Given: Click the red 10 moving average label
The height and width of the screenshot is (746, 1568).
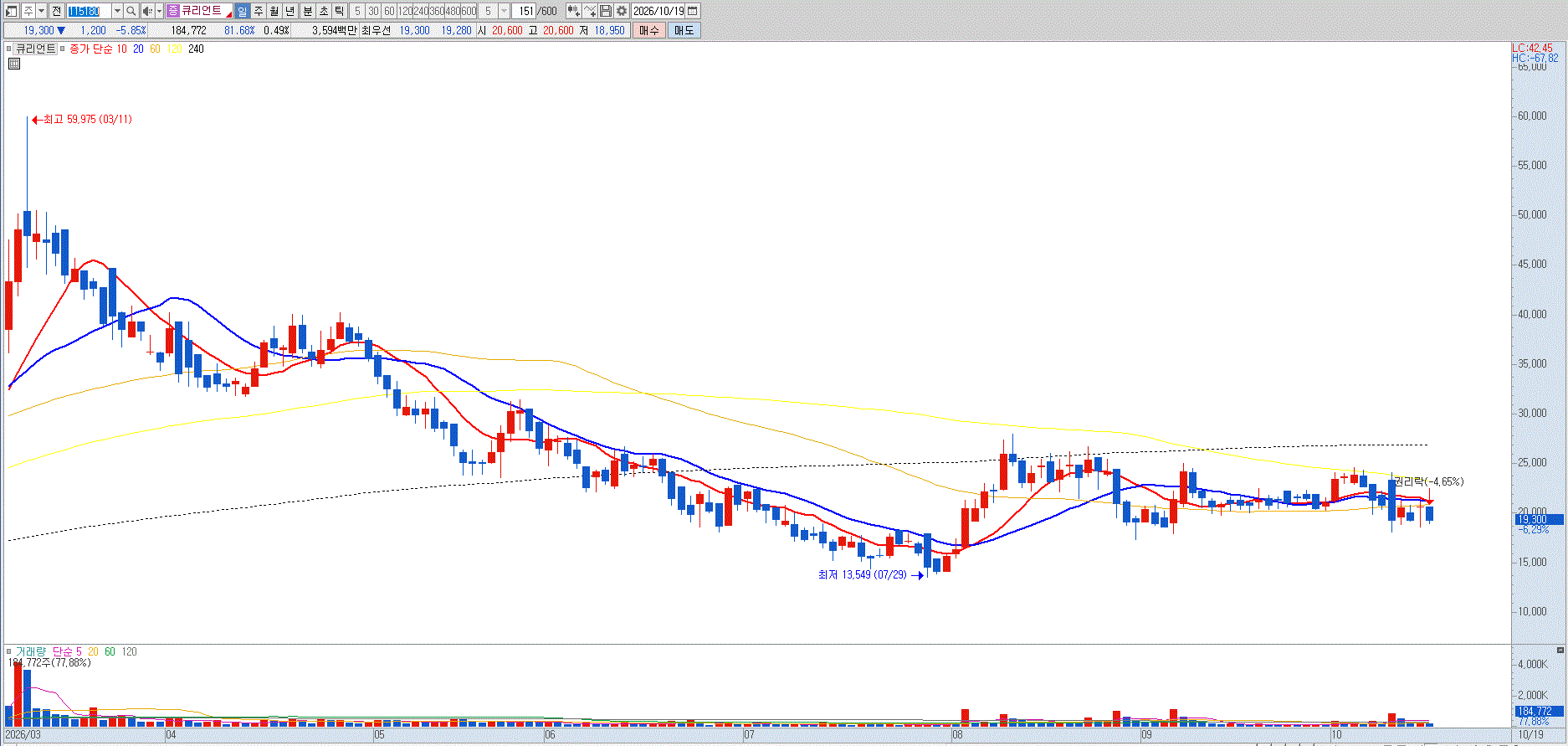Looking at the screenshot, I should (121, 49).
